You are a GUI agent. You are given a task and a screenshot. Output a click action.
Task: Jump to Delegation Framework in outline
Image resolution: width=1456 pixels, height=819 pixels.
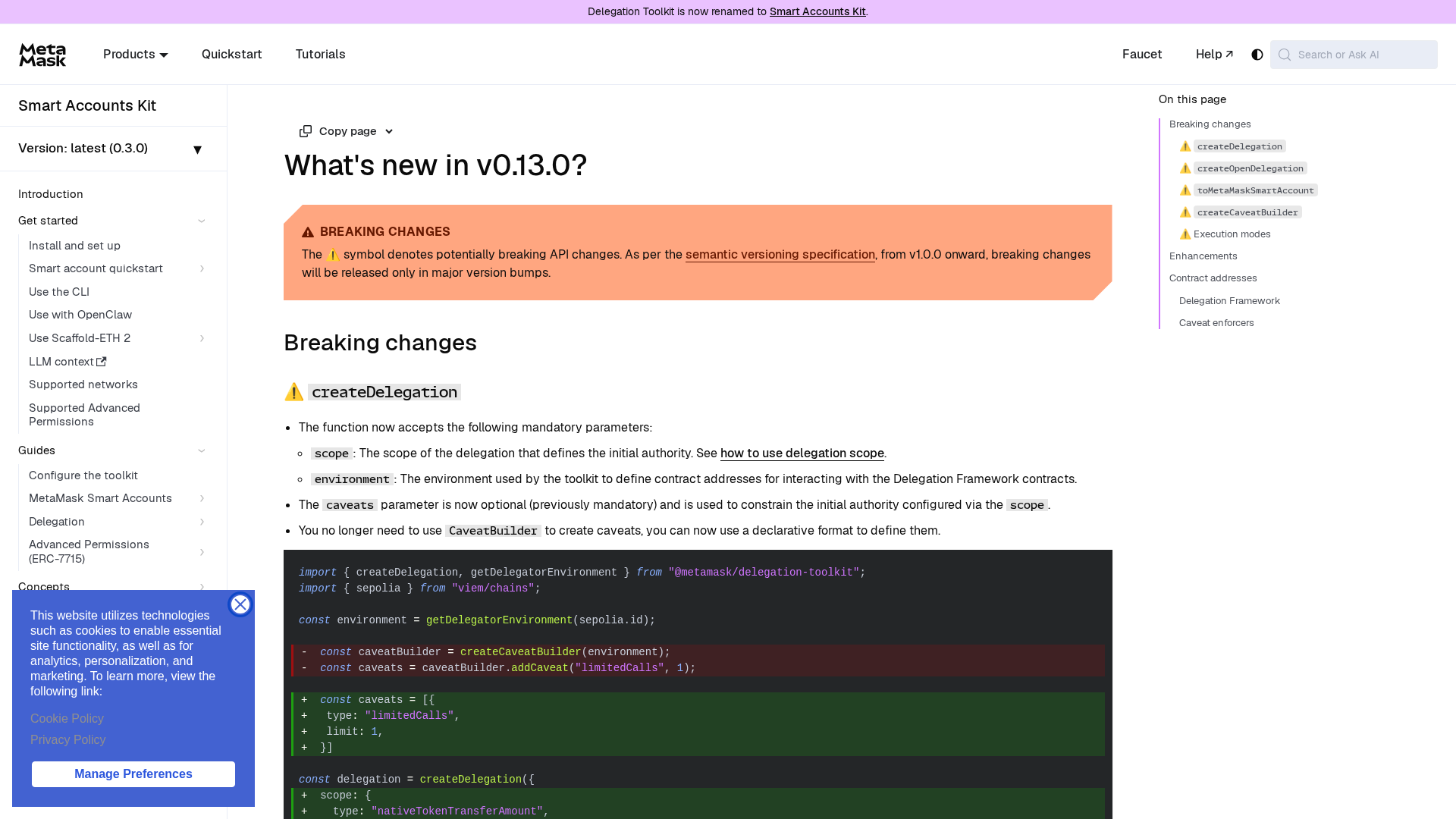tap(1229, 301)
